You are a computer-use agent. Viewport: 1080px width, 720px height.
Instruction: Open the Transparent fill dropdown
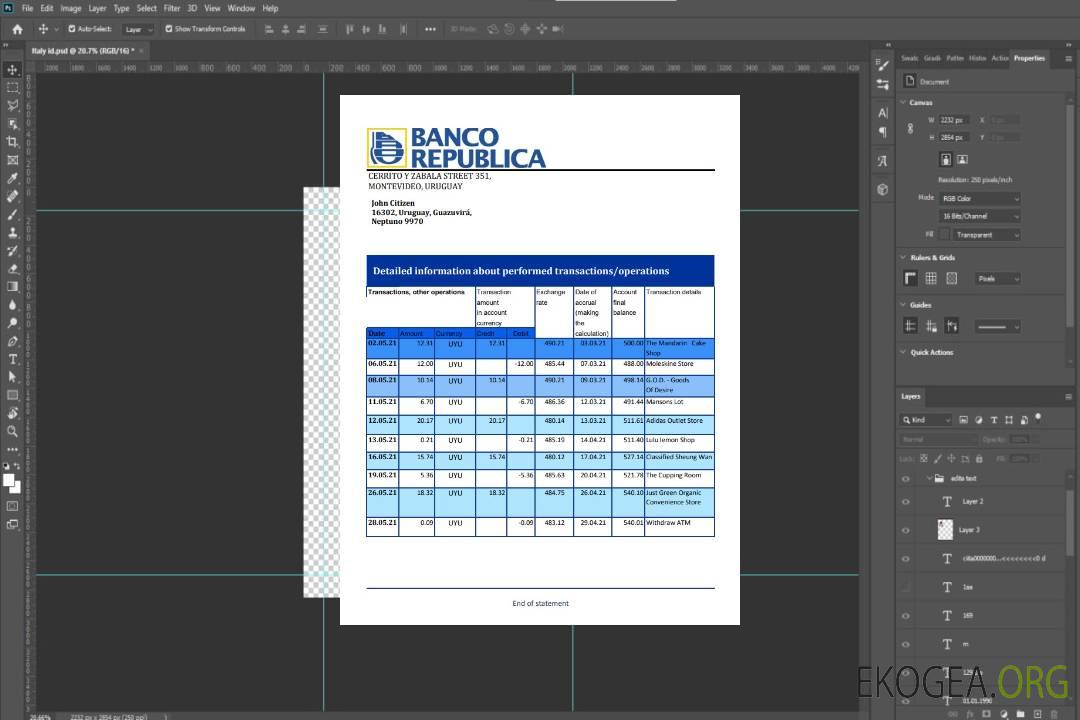coord(986,235)
